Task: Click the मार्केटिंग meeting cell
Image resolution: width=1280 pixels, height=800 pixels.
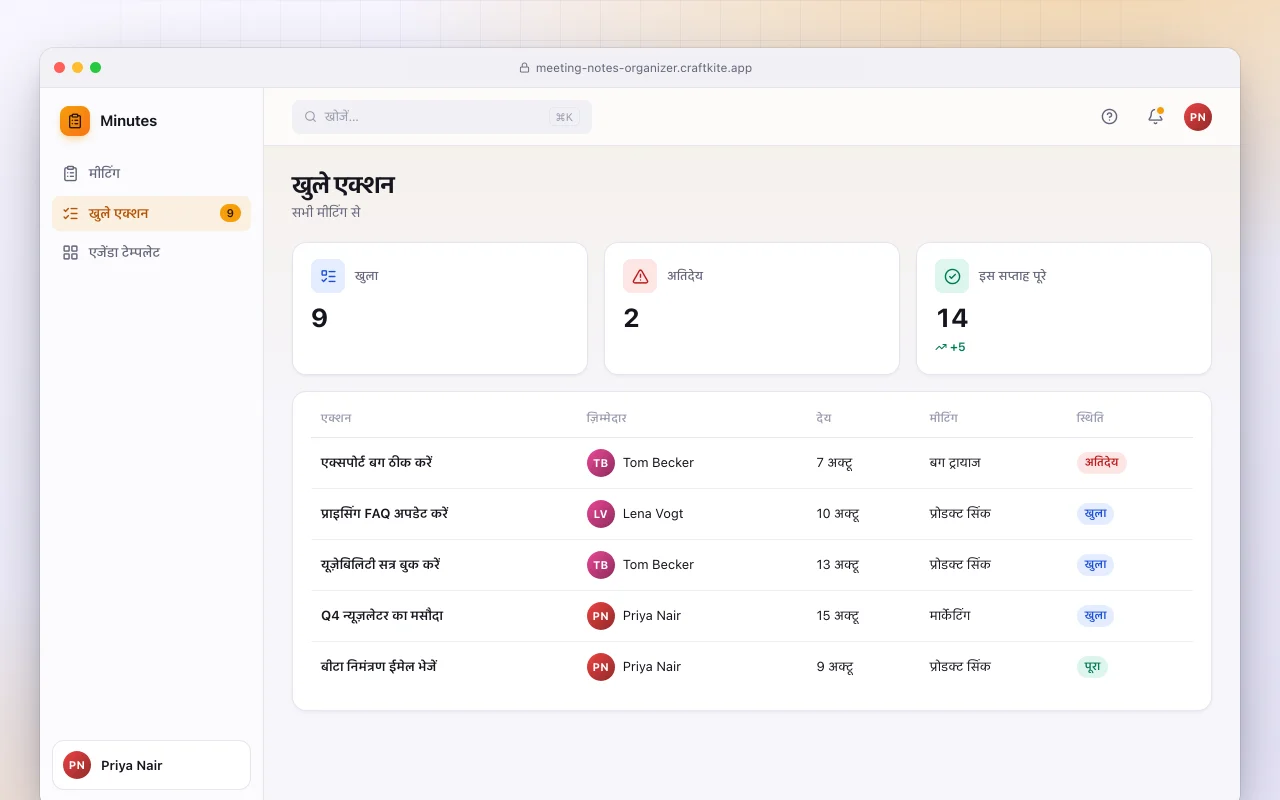Action: (x=950, y=616)
